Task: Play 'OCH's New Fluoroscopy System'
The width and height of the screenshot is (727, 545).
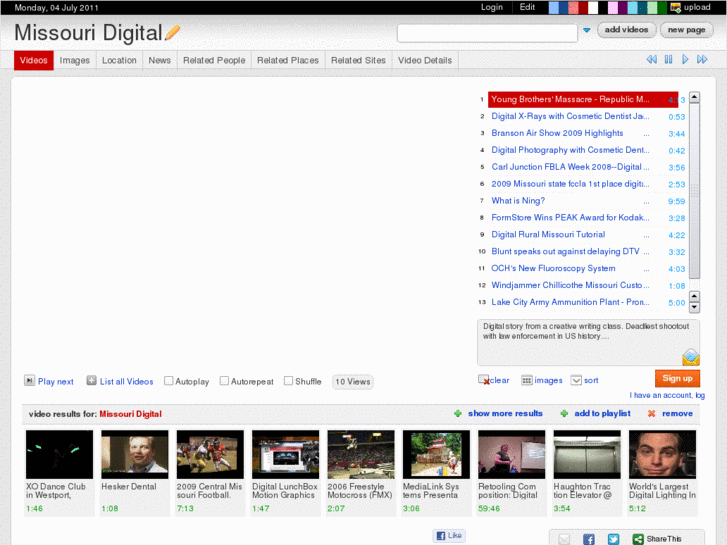Action: point(553,269)
